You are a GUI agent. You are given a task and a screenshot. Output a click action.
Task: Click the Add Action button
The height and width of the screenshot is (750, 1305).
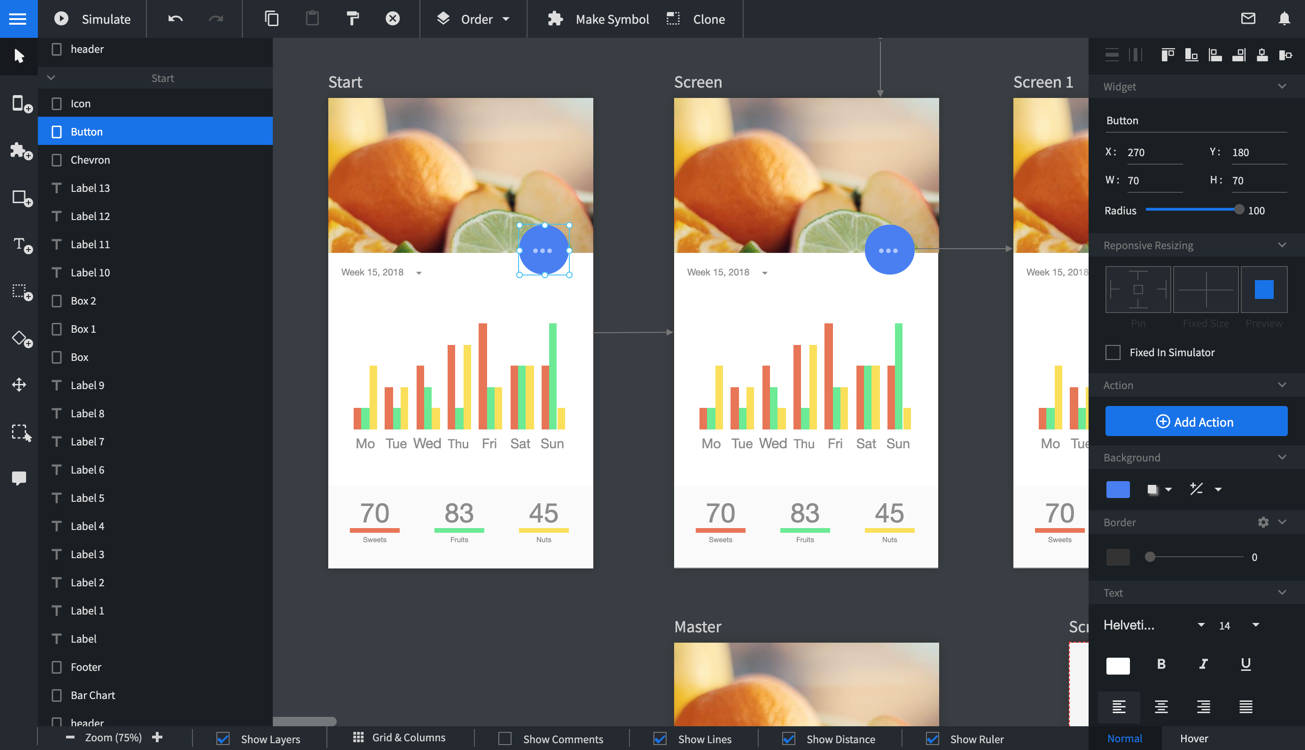click(1195, 422)
